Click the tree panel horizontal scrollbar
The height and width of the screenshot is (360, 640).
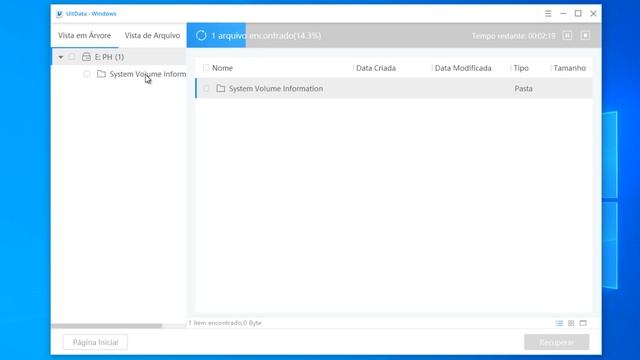click(x=107, y=326)
